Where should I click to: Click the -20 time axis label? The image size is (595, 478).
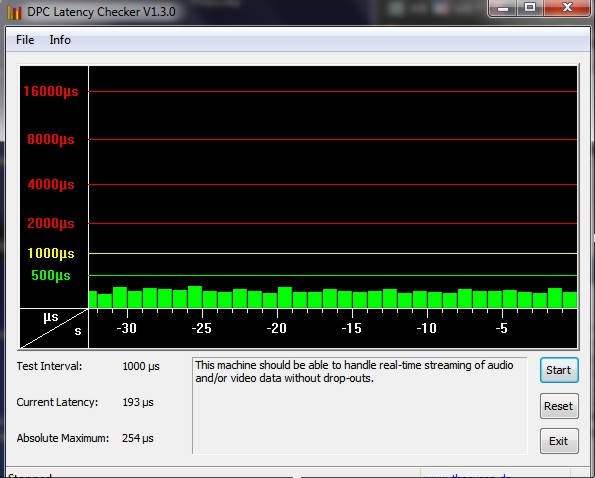tap(277, 328)
